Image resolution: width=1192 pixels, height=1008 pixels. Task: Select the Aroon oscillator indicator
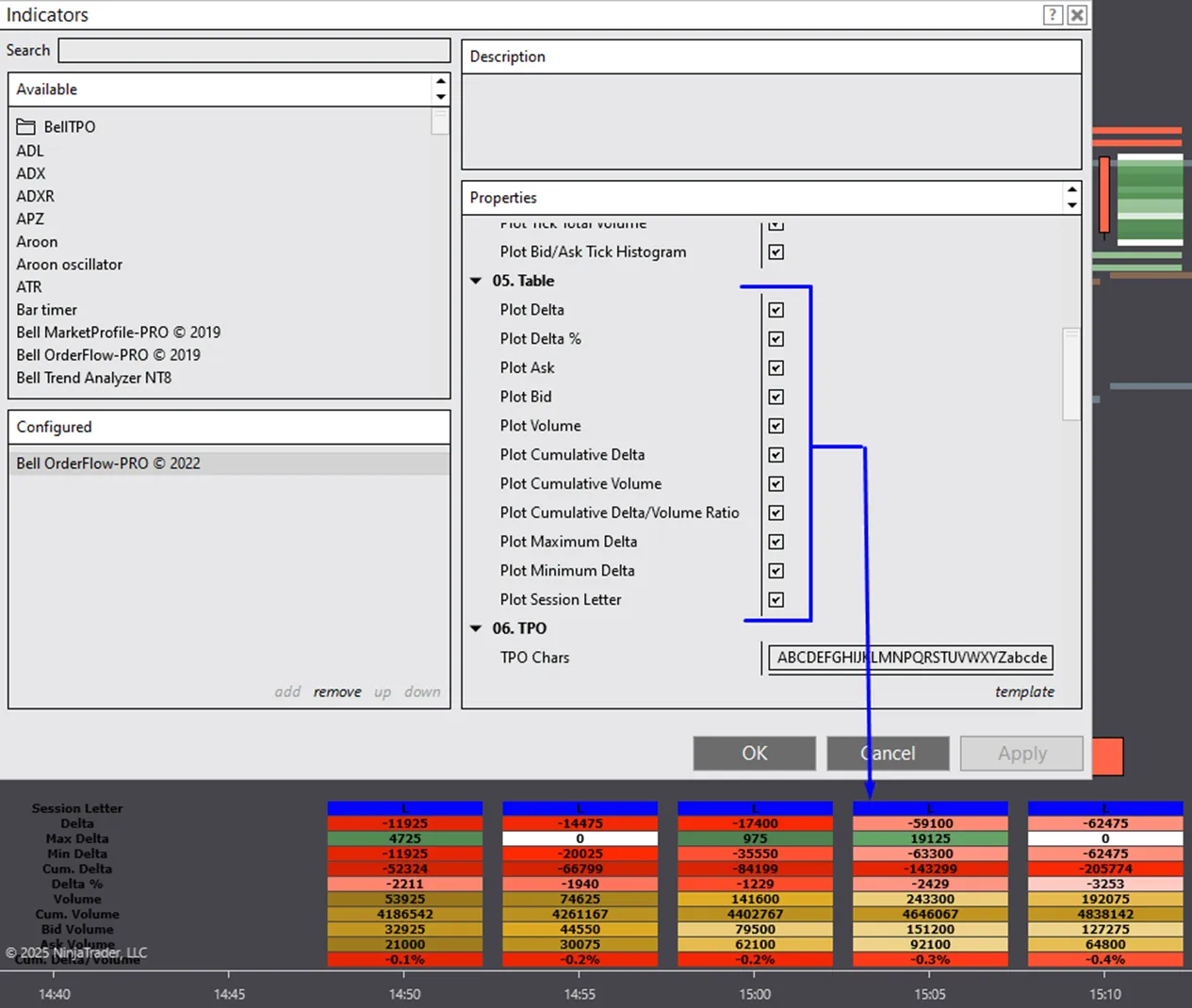pyautogui.click(x=69, y=265)
